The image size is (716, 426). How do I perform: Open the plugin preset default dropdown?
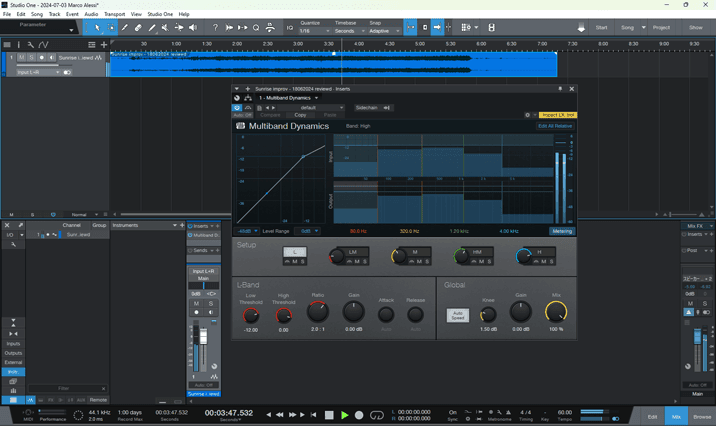click(311, 108)
